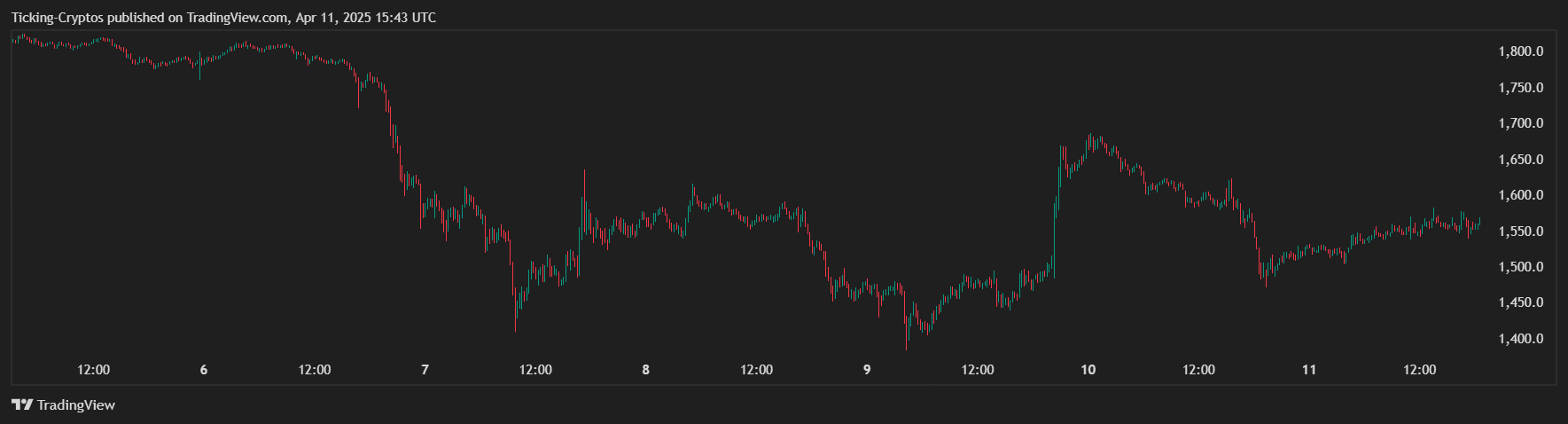Click the 1,450.0 price axis label
The image size is (1568, 424).
click(x=1521, y=302)
